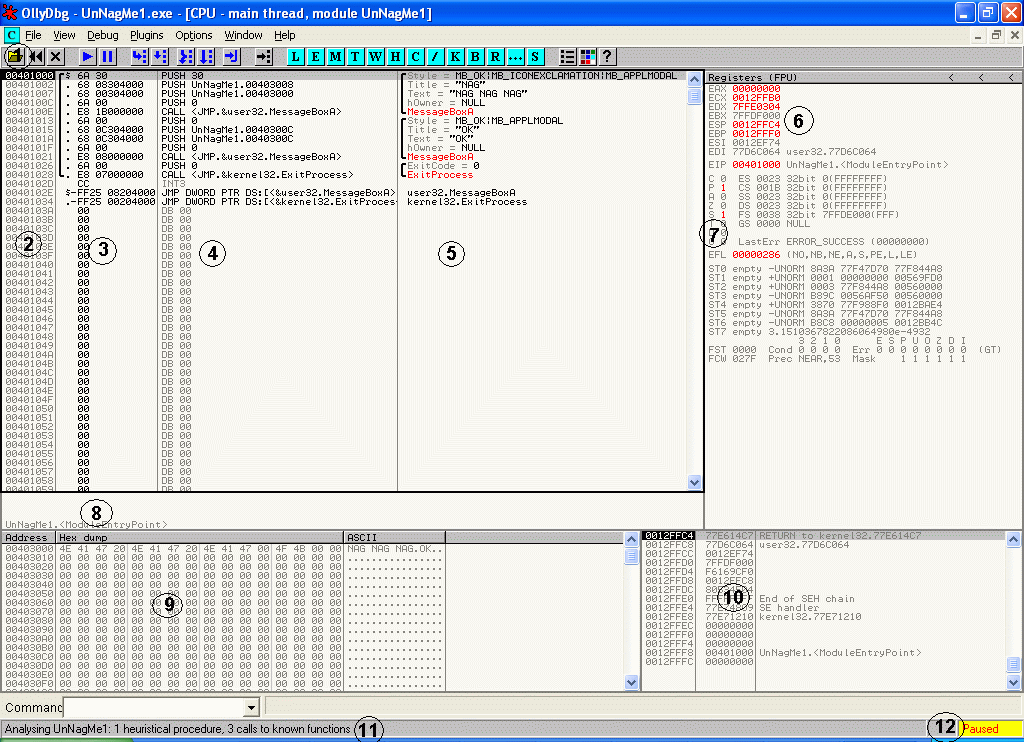Click the Go to address icon

[x=263, y=57]
